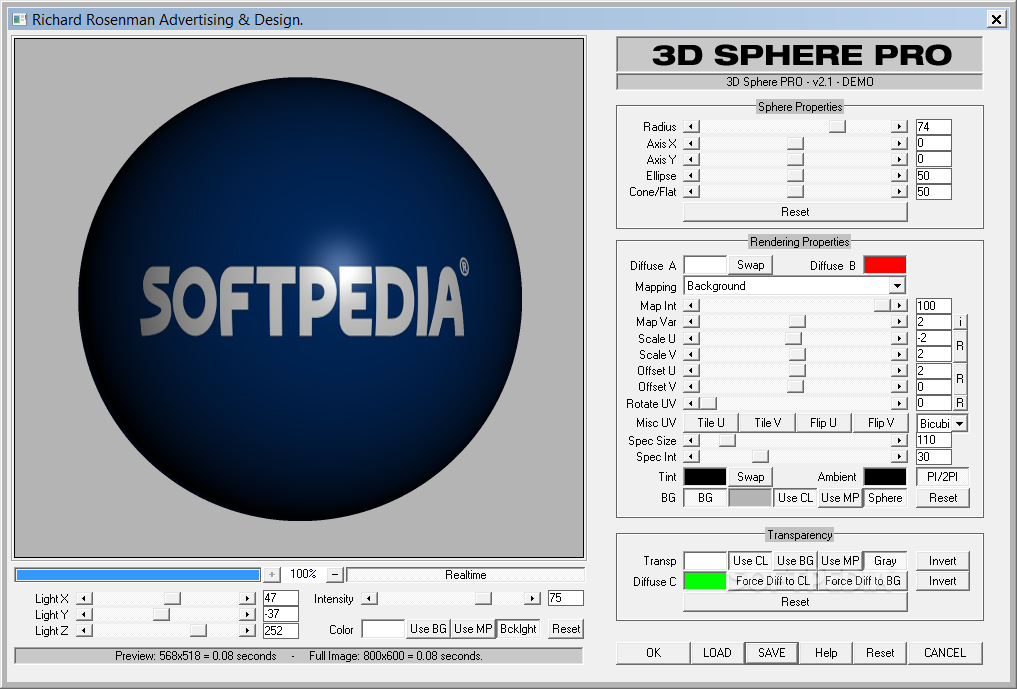The height and width of the screenshot is (689, 1017).
Task: Click Reset in Transparency section
Action: pos(795,602)
